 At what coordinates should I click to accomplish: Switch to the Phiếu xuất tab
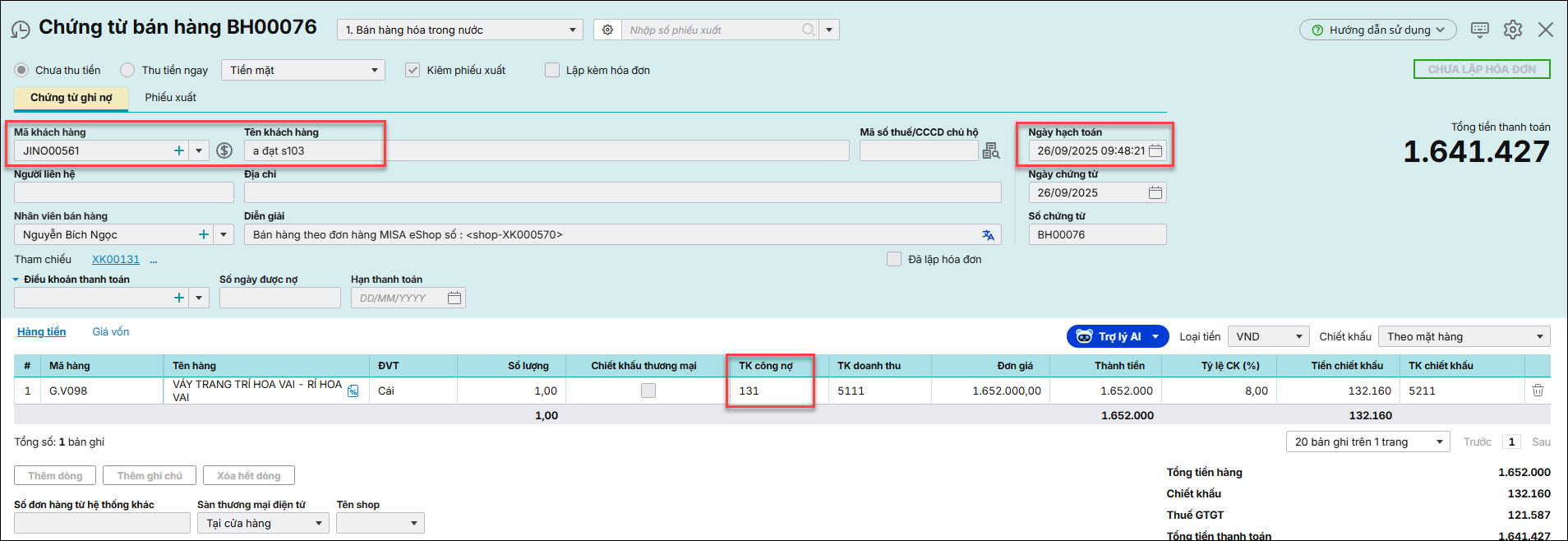[170, 97]
